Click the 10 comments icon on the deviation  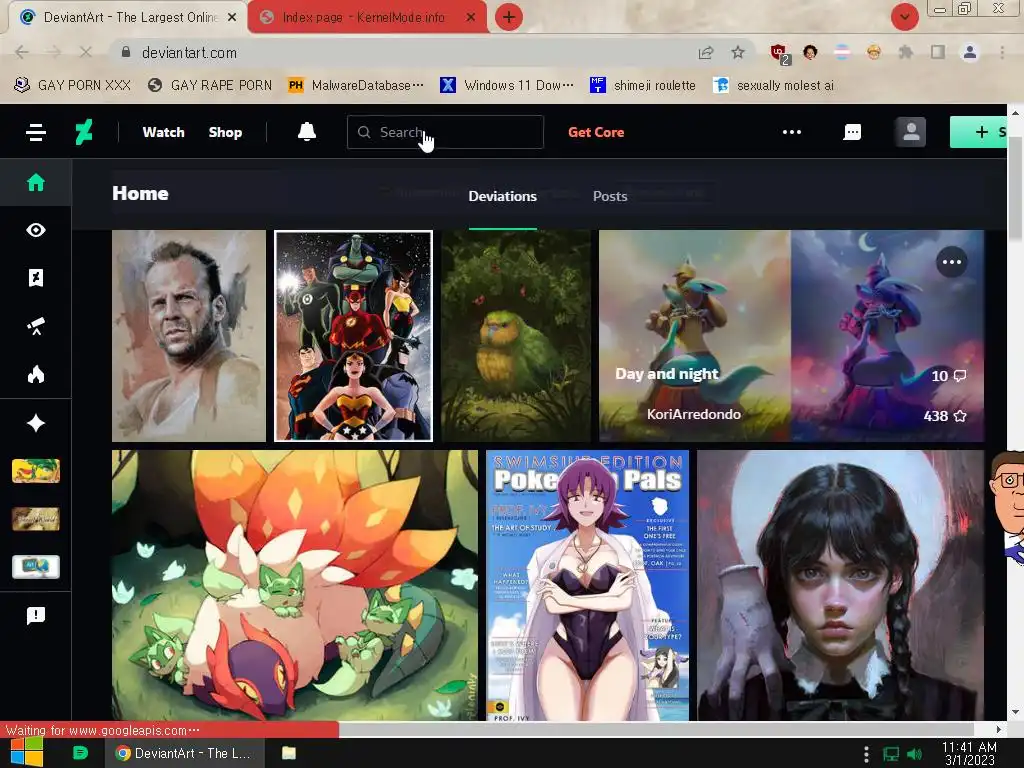(948, 376)
